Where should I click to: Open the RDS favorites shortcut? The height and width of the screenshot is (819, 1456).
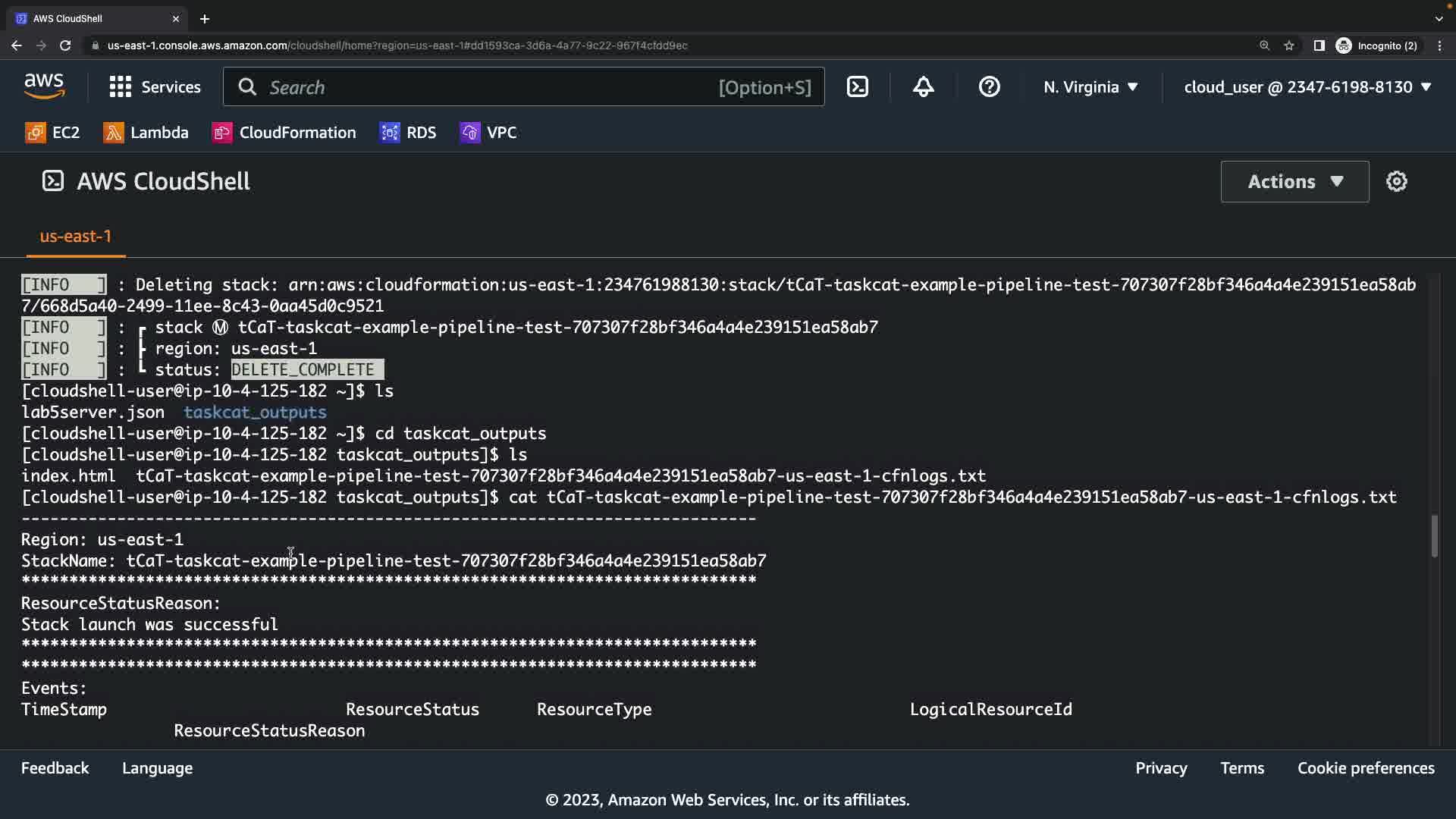click(x=408, y=133)
